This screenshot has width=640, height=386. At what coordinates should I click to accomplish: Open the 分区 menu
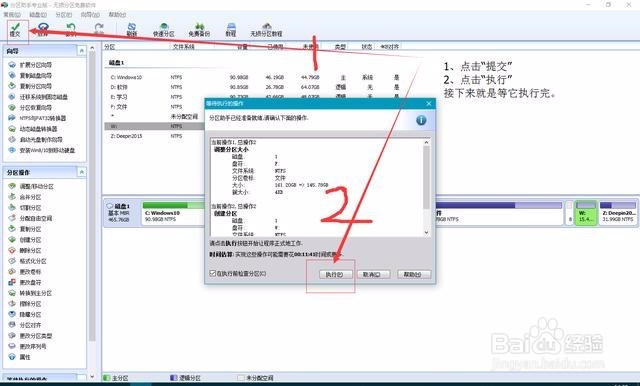pyautogui.click(x=64, y=15)
